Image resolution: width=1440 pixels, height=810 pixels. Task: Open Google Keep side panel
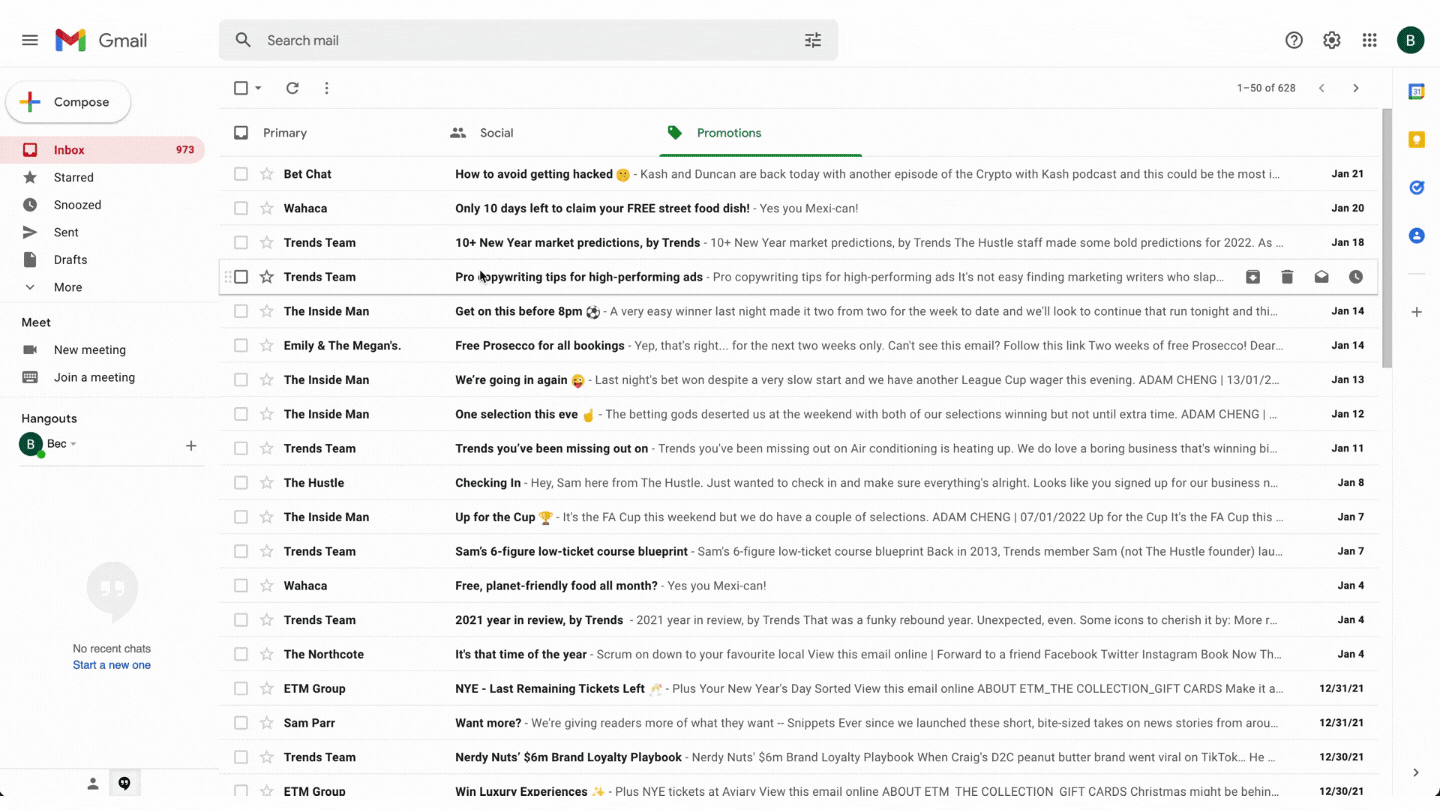(x=1416, y=140)
